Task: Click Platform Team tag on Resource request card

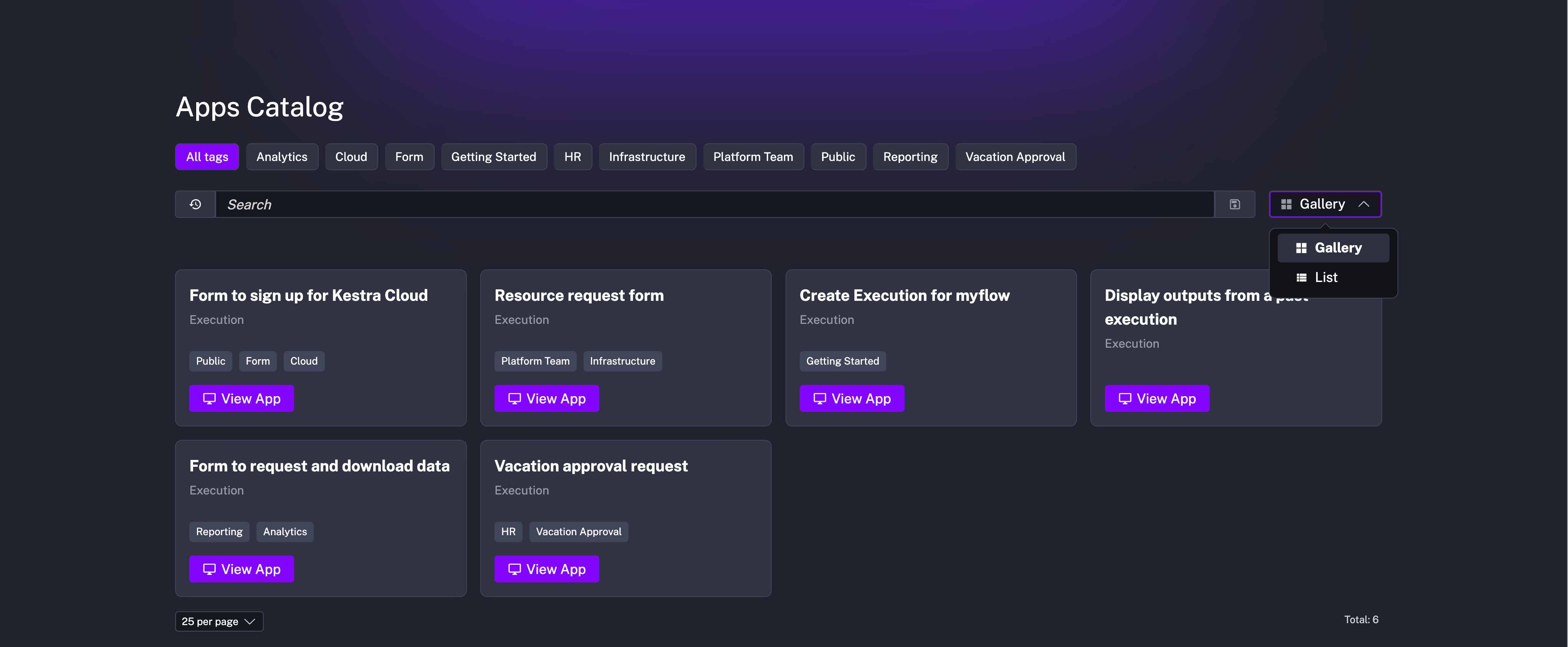Action: (535, 361)
